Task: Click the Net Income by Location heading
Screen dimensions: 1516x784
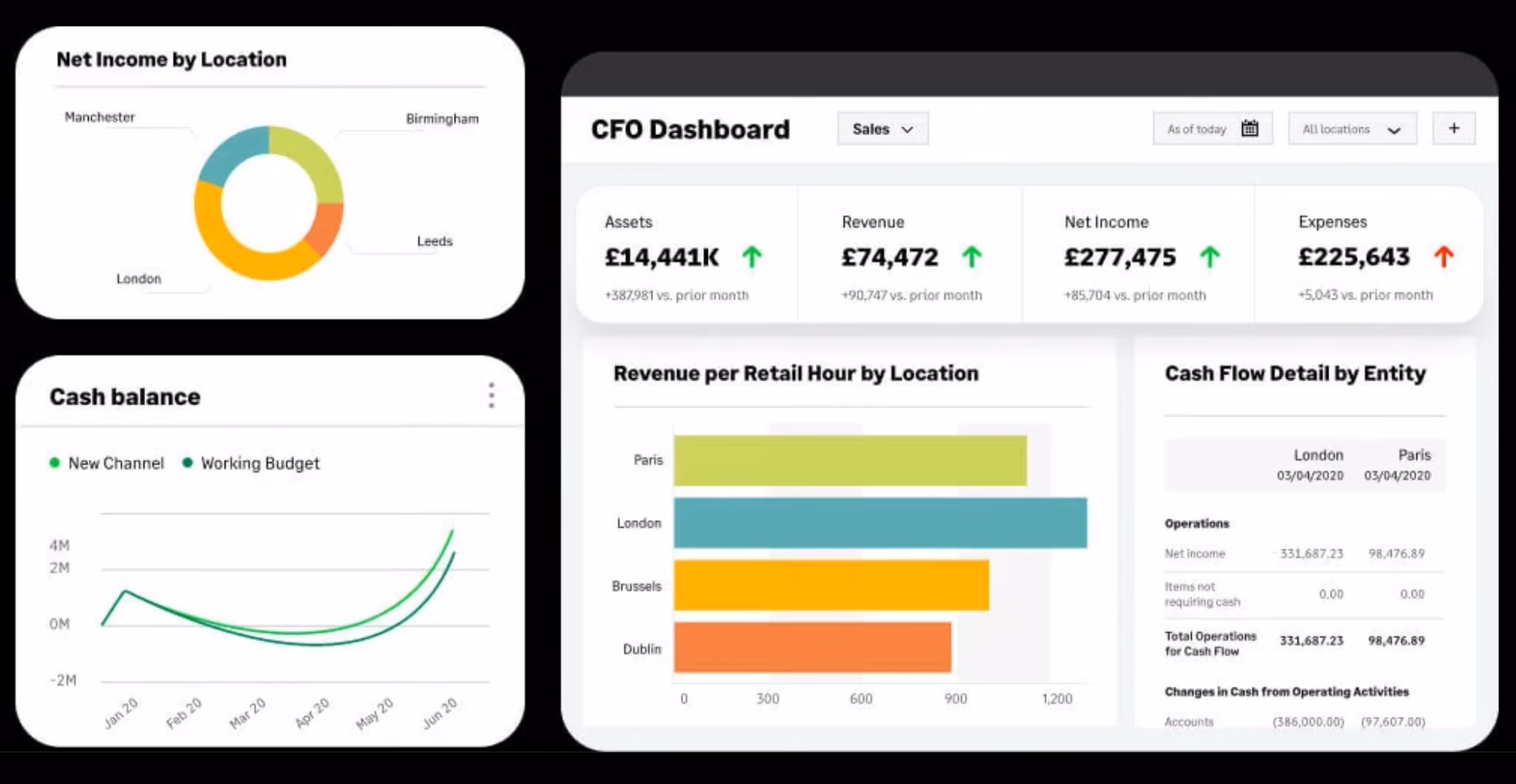Action: 171,59
